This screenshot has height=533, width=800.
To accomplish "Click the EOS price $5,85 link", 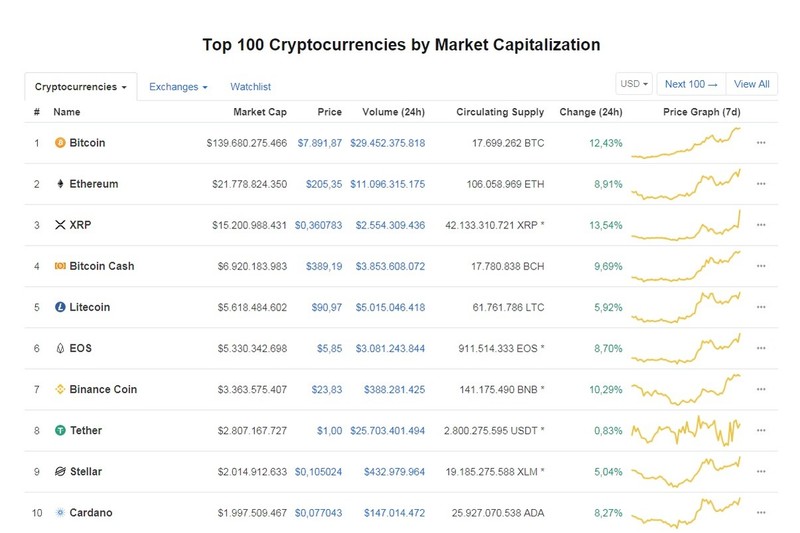I will tap(330, 348).
